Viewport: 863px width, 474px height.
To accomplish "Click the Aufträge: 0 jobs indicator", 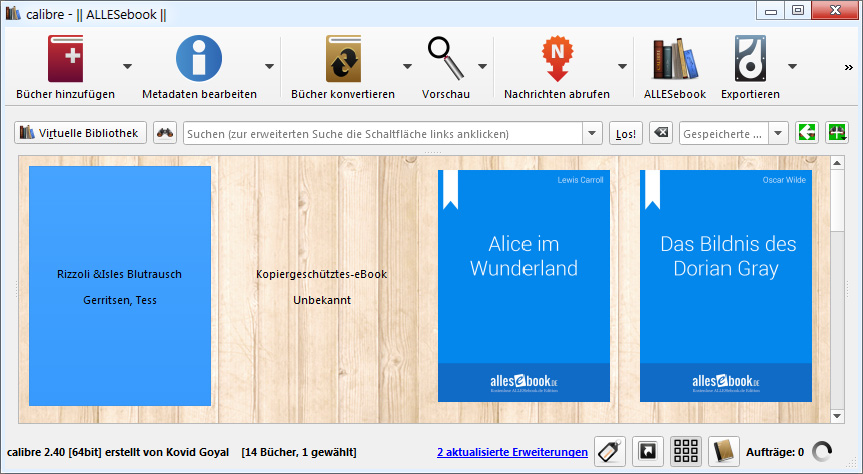I will click(775, 452).
